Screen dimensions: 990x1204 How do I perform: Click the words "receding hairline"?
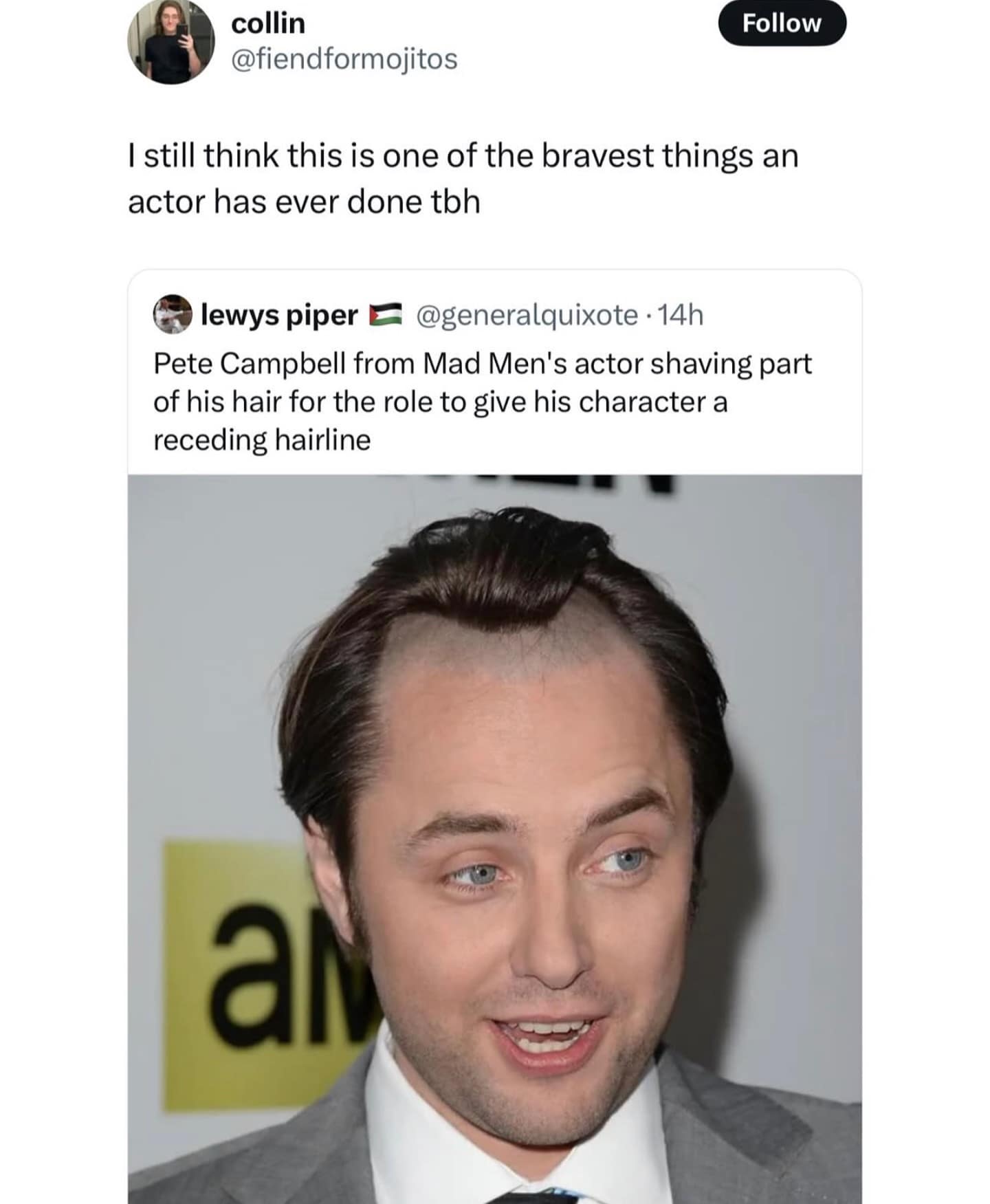point(262,440)
